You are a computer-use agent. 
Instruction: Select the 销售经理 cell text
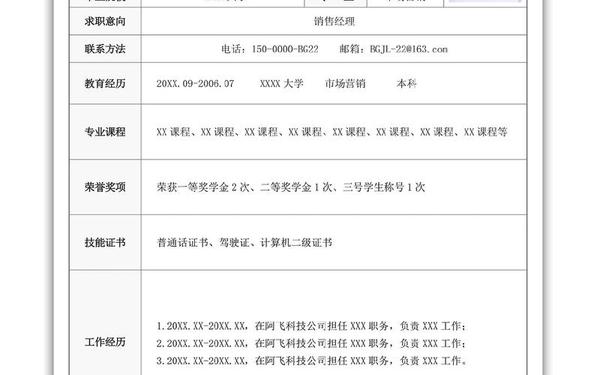(x=334, y=21)
